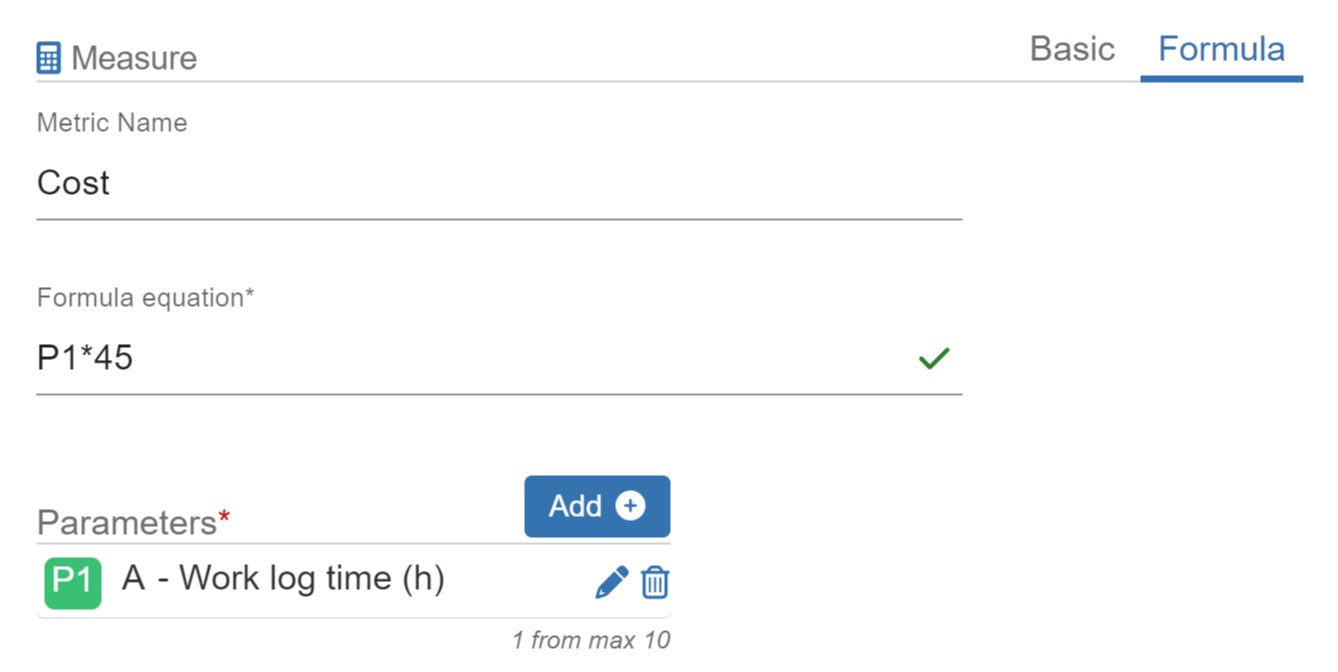This screenshot has height=672, width=1338.
Task: Click the asterisk after Formula equation label
Action: (x=250, y=296)
